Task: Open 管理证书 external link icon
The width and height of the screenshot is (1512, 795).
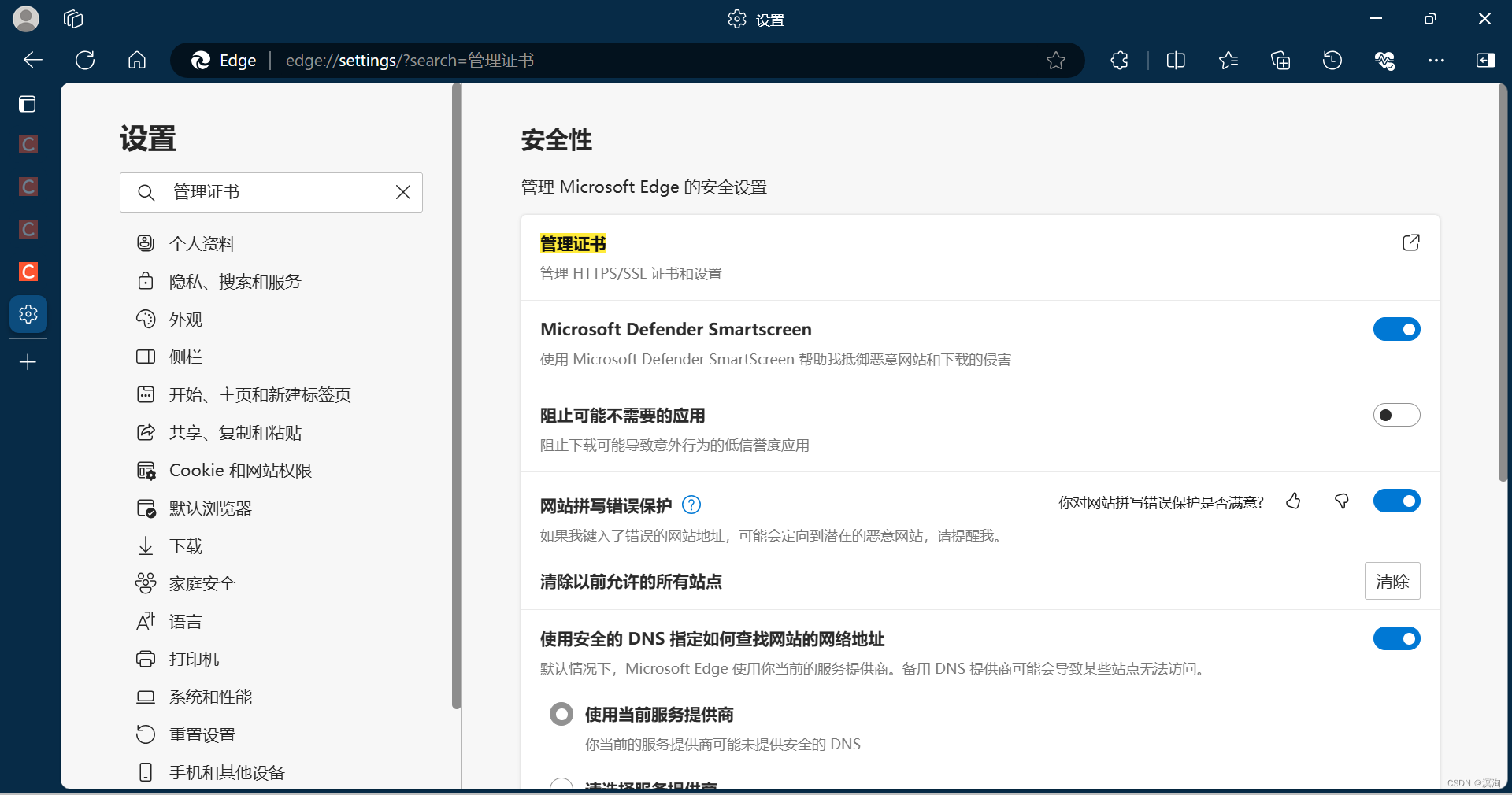Action: (x=1410, y=242)
